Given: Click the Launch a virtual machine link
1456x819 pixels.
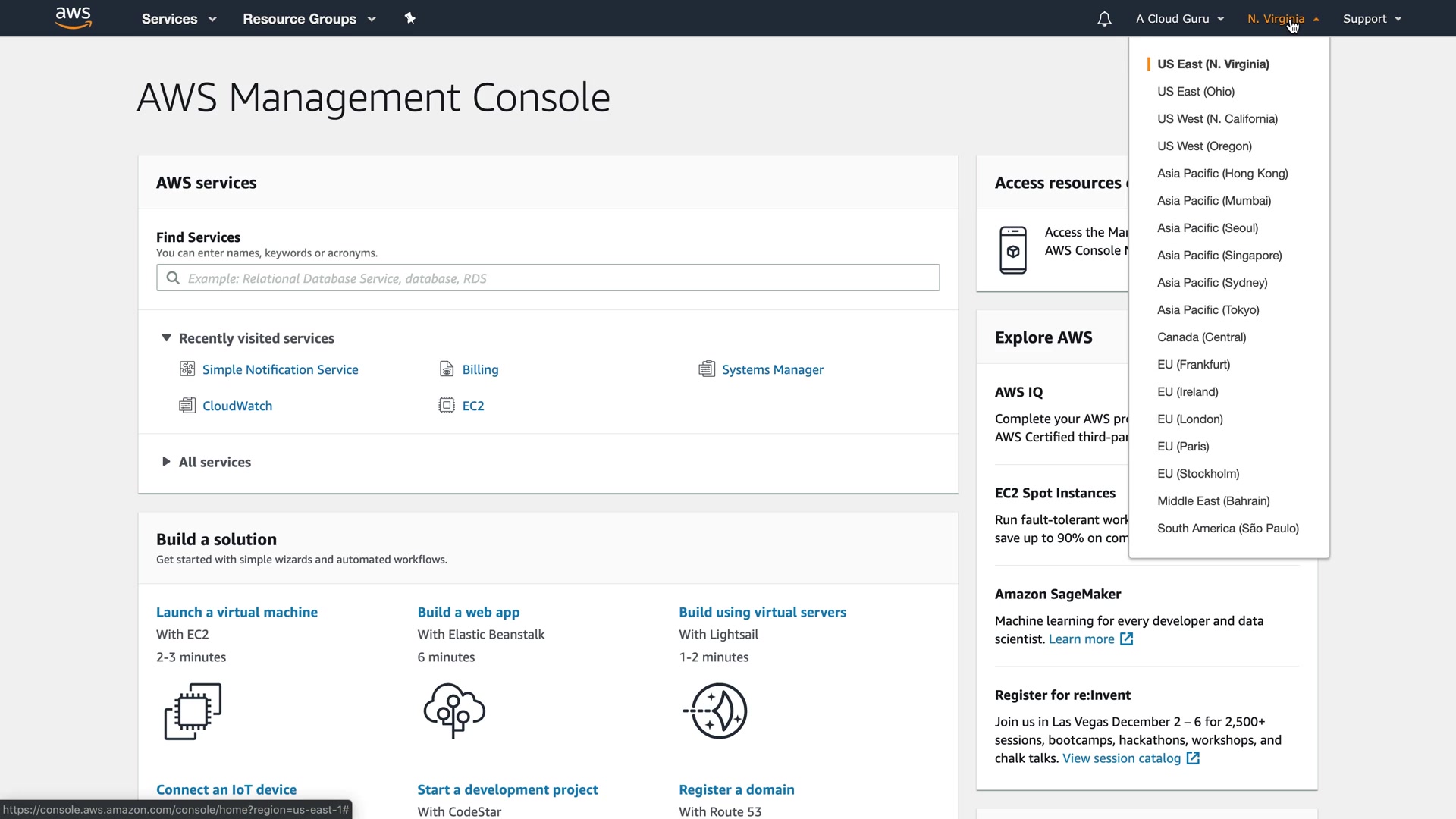Looking at the screenshot, I should 237,612.
